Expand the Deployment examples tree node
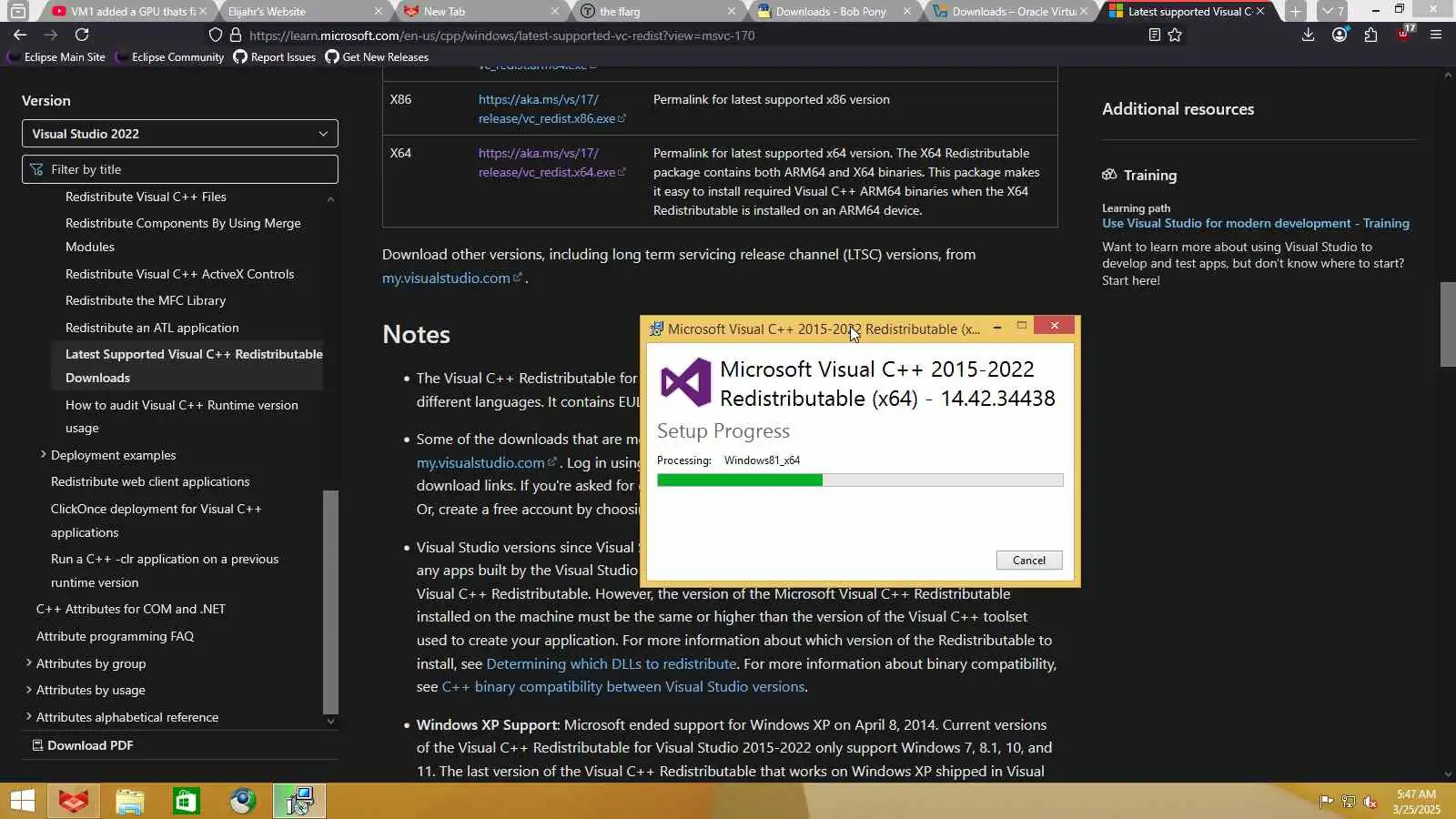The height and width of the screenshot is (819, 1456). (43, 454)
